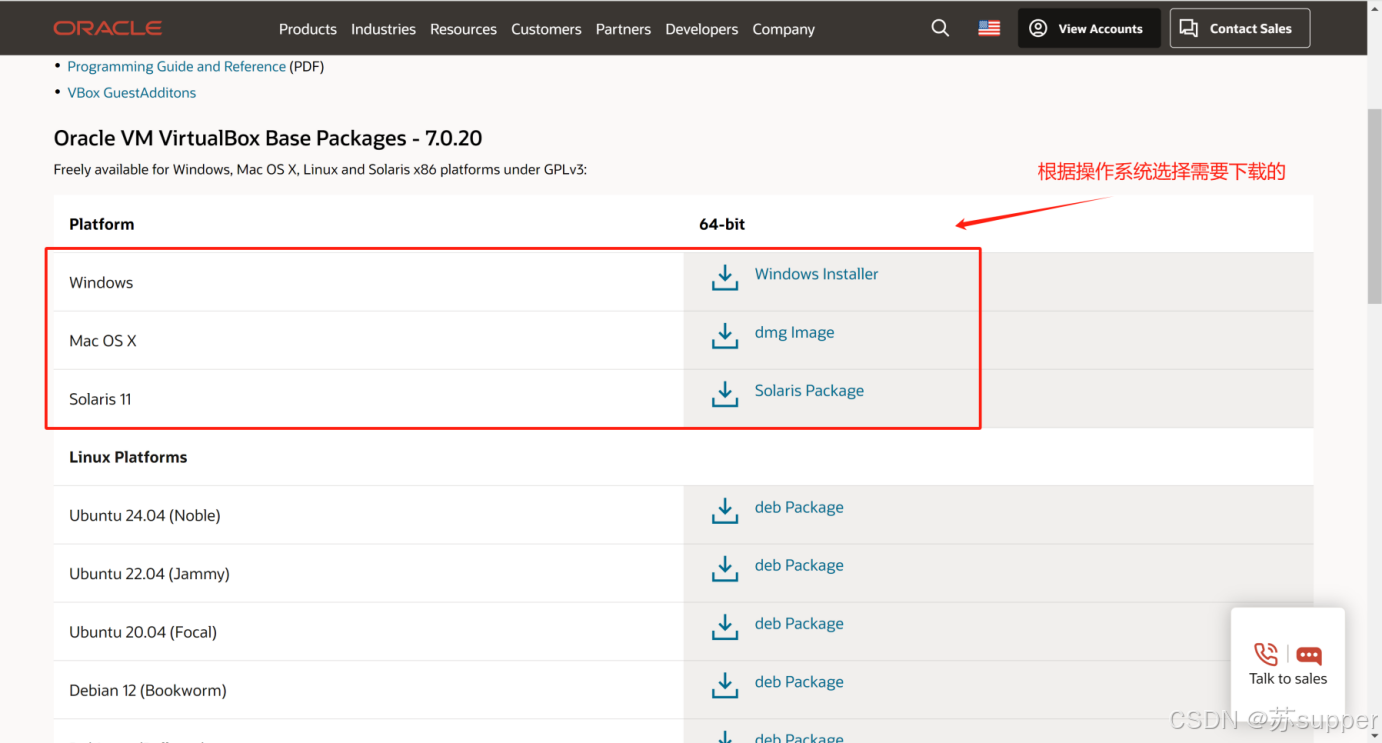Image resolution: width=1382 pixels, height=743 pixels.
Task: Open the Partners menu
Action: pos(623,29)
